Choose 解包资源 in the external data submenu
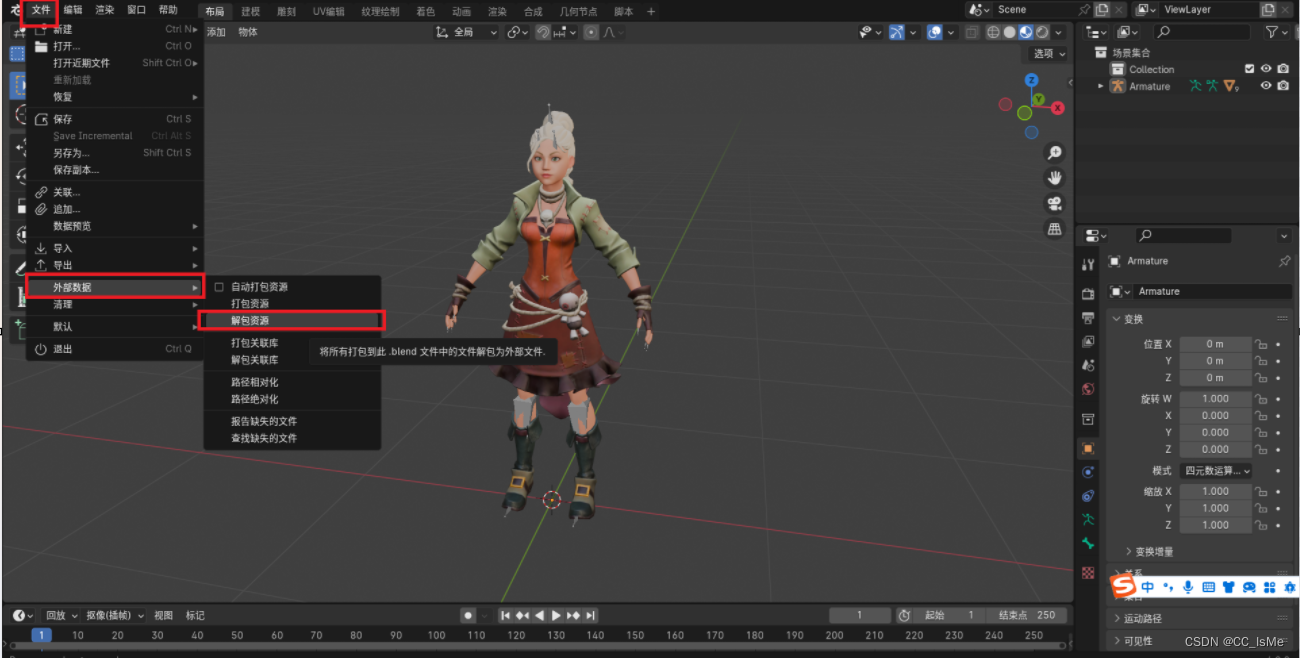 (290, 320)
